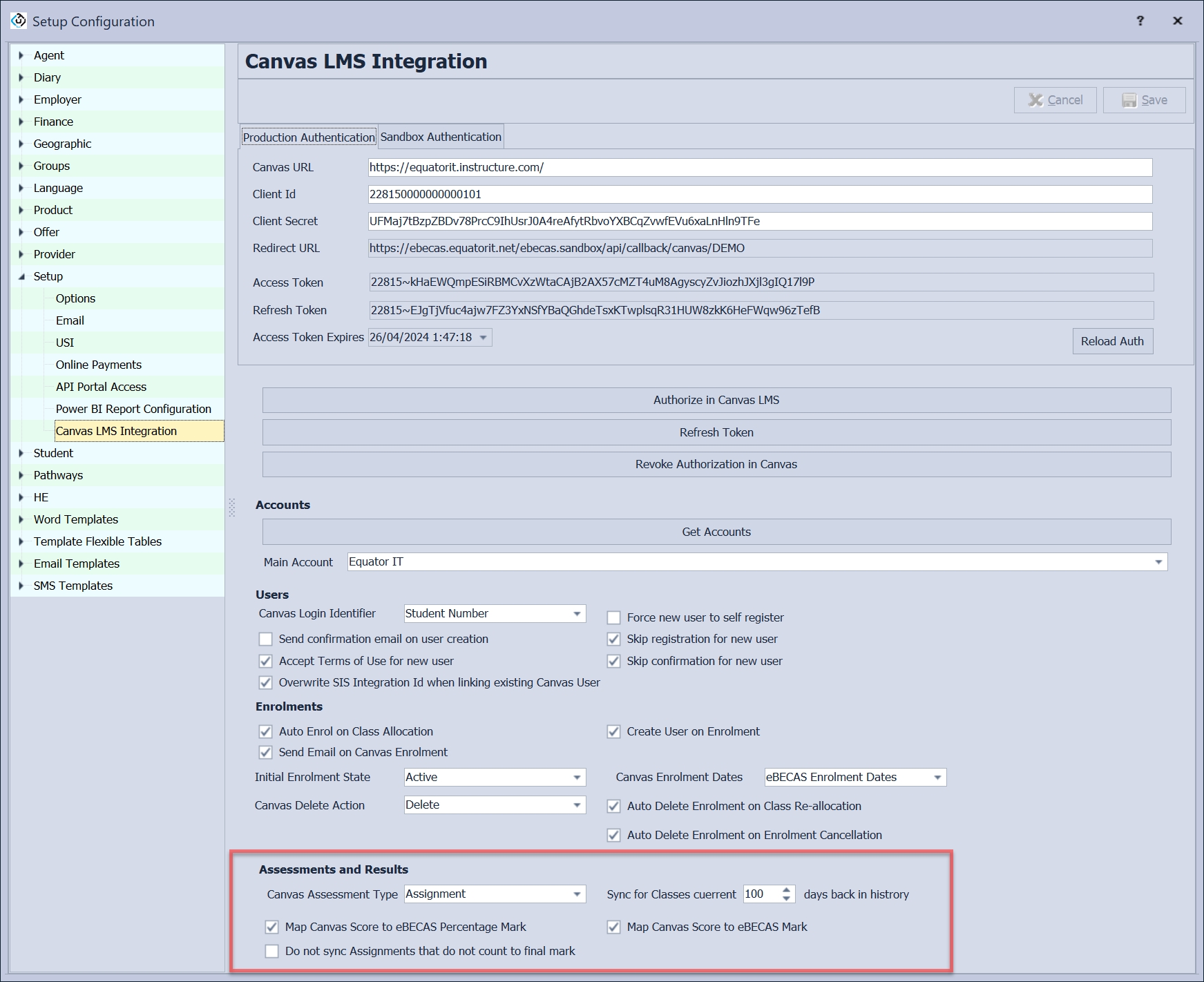Toggle Map Canvas Score to eBECAS Percentage Mark
The image size is (1204, 982).
(271, 927)
